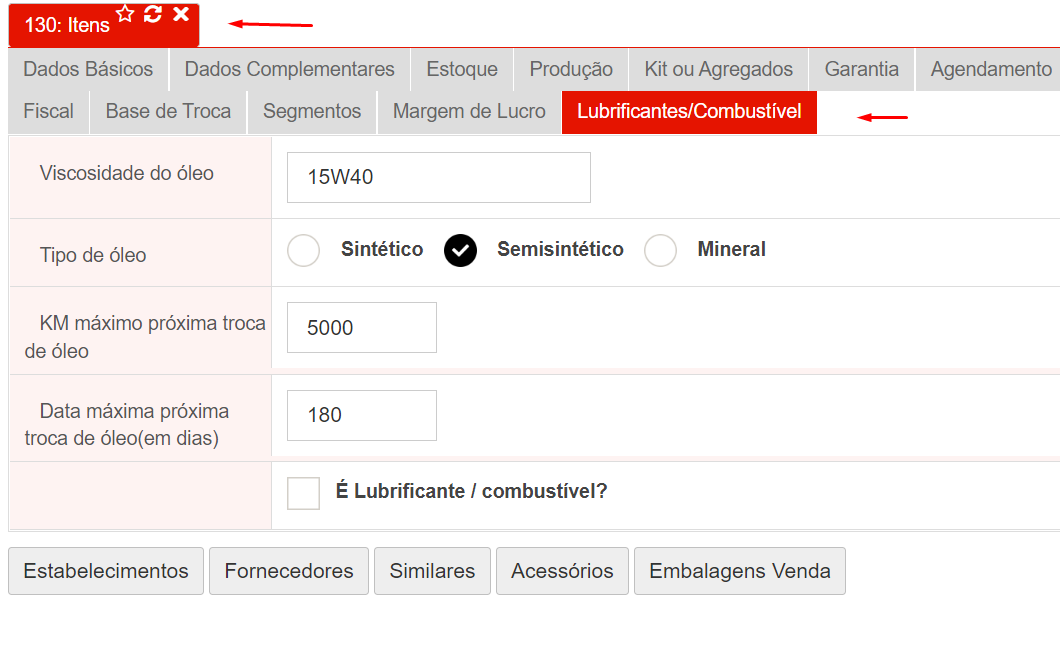Image resolution: width=1060 pixels, height=669 pixels.
Task: Open the Acessórios button
Action: pyautogui.click(x=562, y=571)
